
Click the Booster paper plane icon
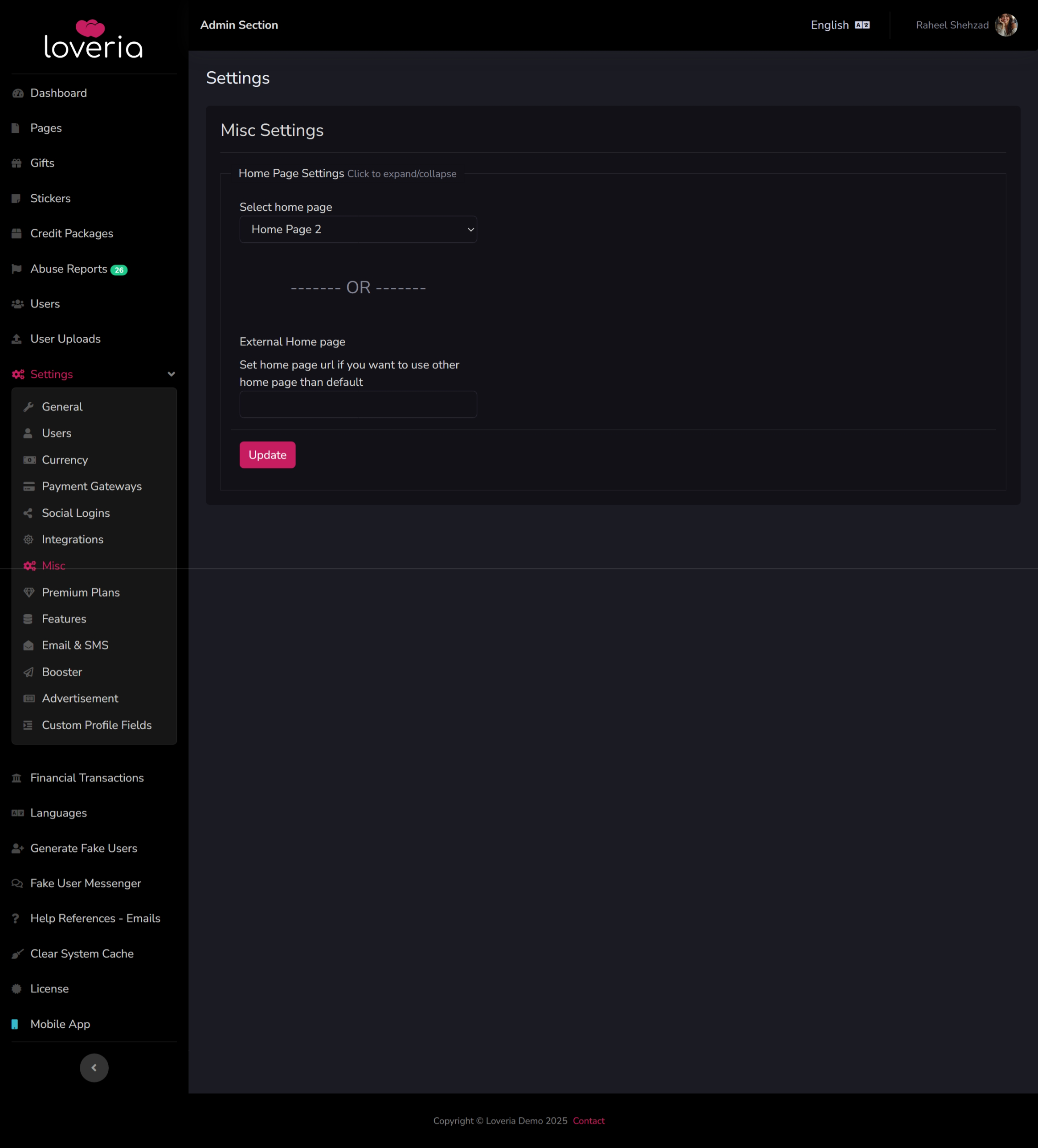(x=29, y=672)
